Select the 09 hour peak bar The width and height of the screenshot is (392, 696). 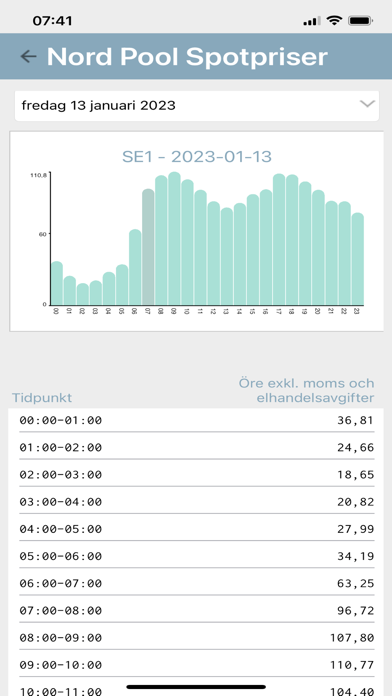(x=174, y=239)
